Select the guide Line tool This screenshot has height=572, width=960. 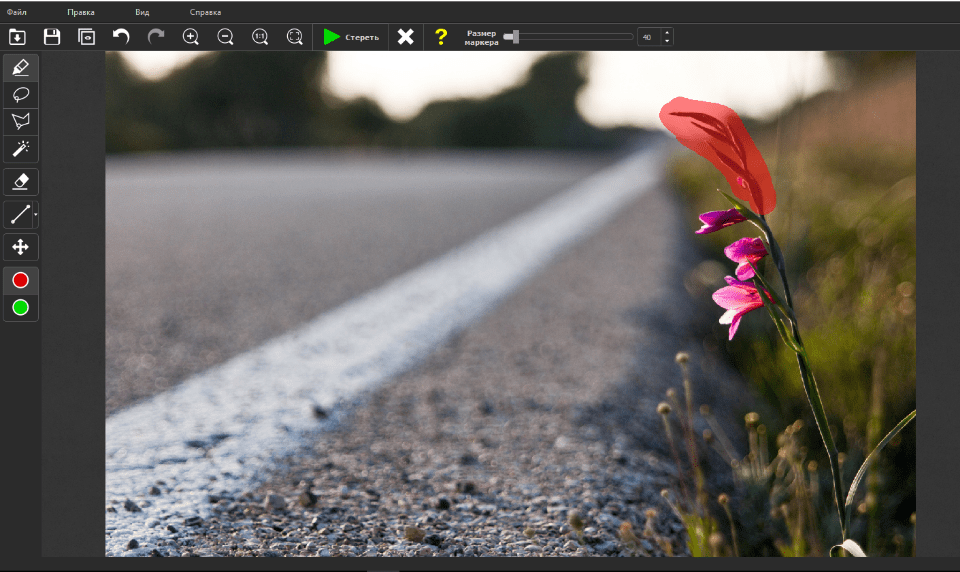click(19, 214)
